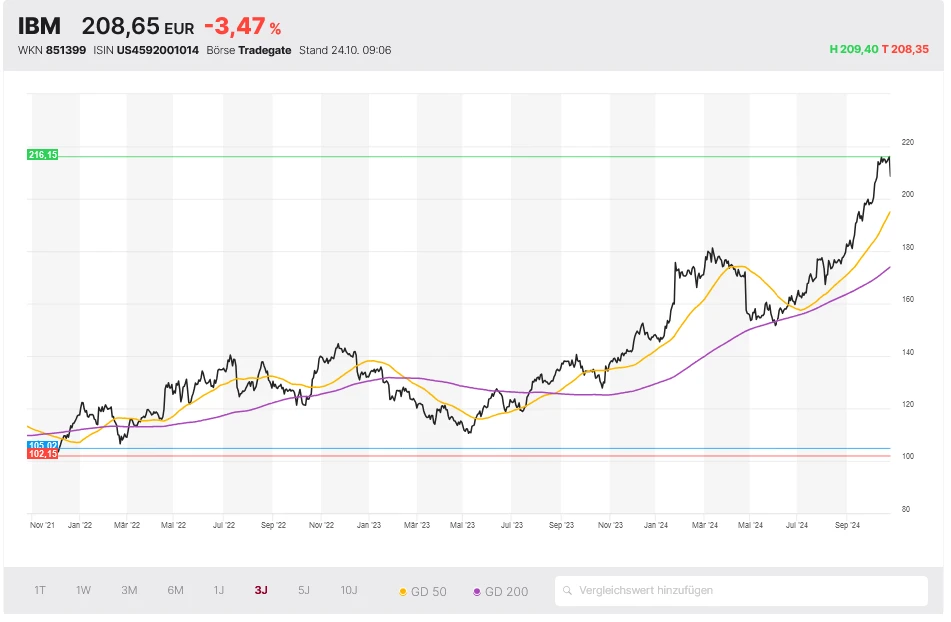Toggle the GD 200 moving average label
The height and width of the screenshot is (622, 951).
coord(506,591)
